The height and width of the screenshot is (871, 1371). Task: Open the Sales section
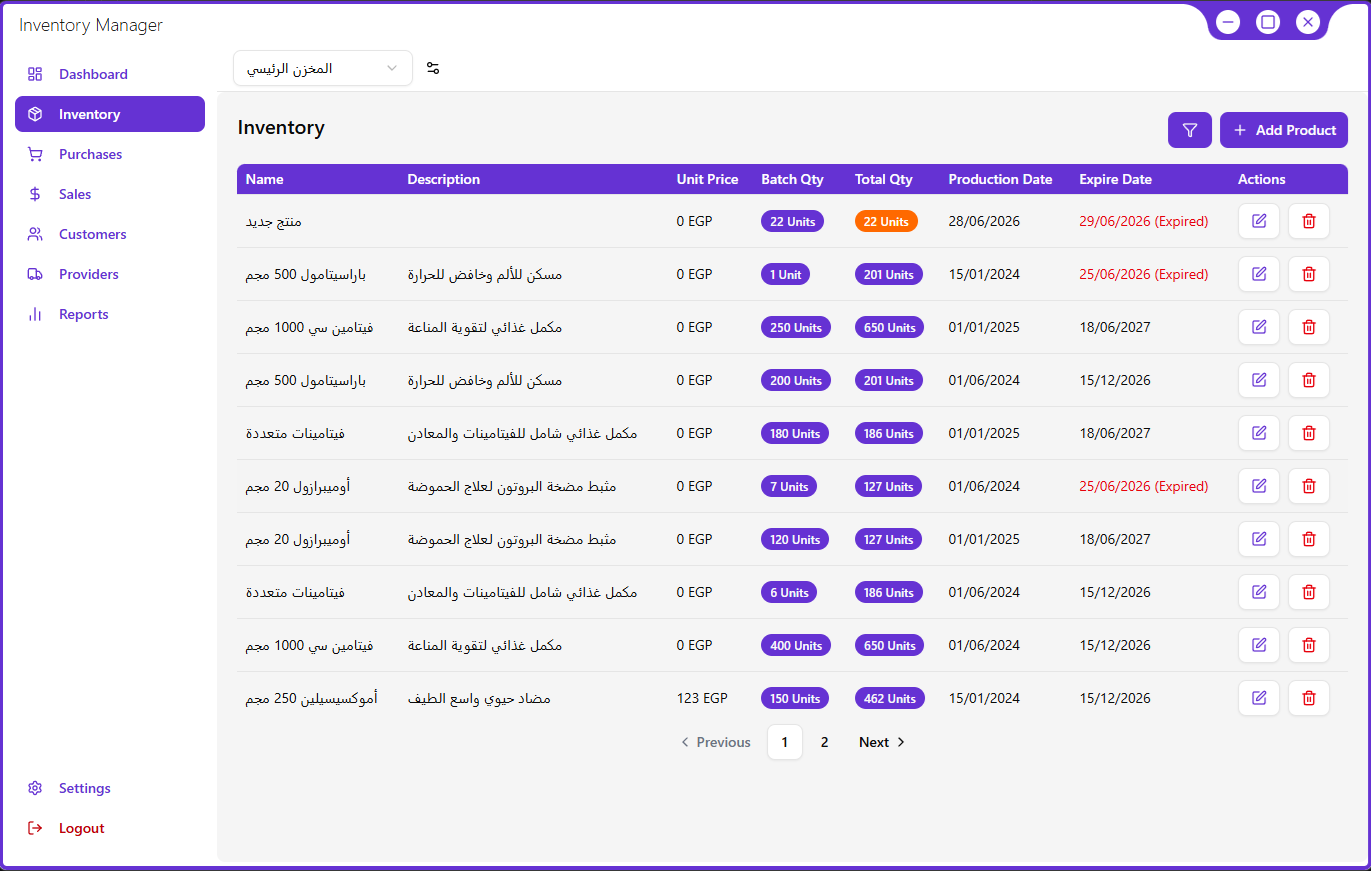click(110, 194)
